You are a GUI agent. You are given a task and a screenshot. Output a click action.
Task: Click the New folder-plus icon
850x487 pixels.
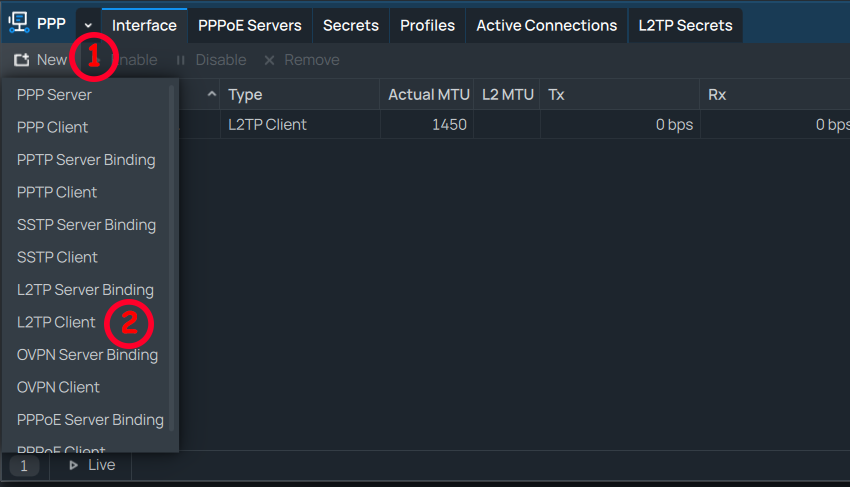pyautogui.click(x=21, y=60)
